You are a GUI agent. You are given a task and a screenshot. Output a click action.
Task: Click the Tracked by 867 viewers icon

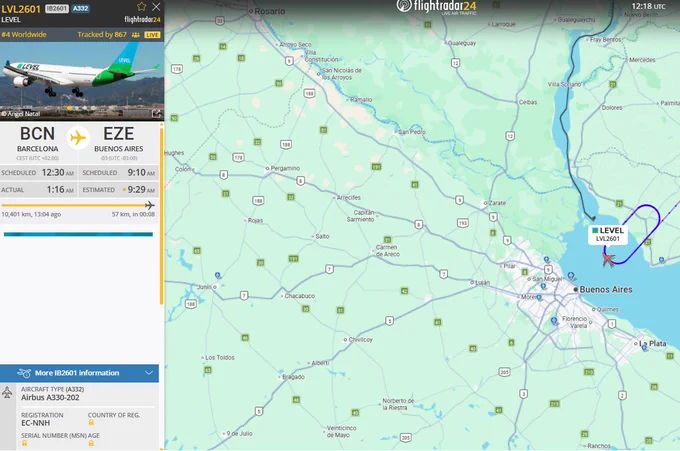pos(136,35)
